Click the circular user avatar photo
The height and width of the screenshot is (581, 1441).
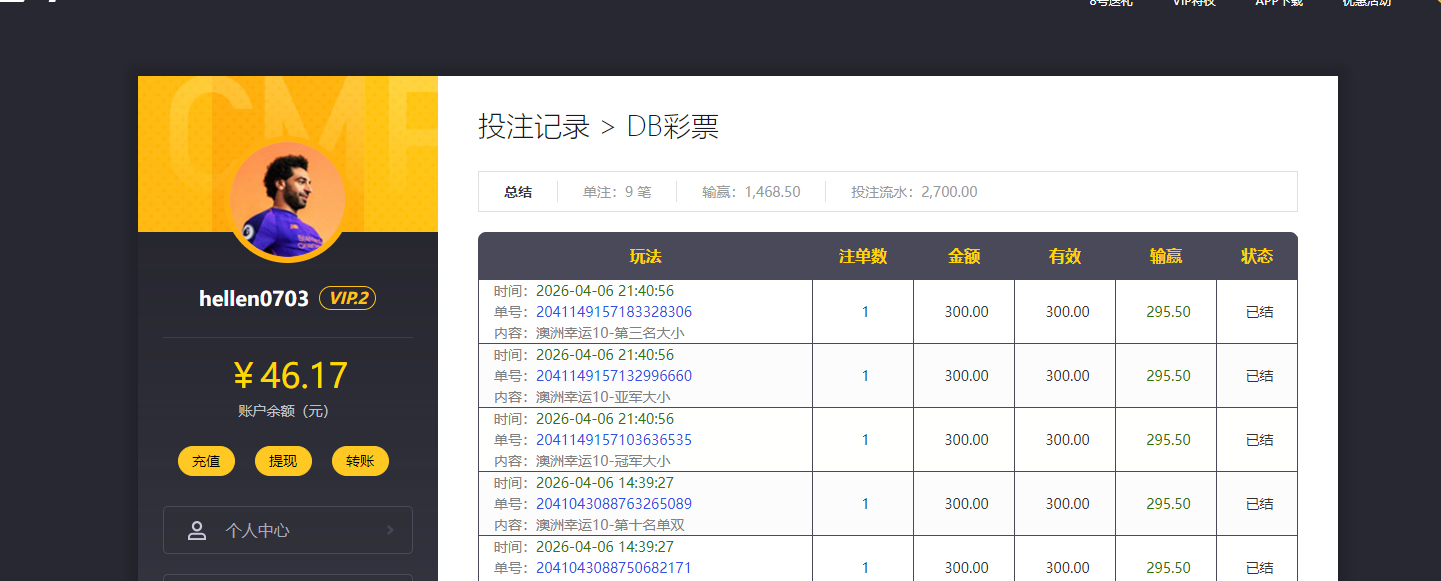point(287,199)
